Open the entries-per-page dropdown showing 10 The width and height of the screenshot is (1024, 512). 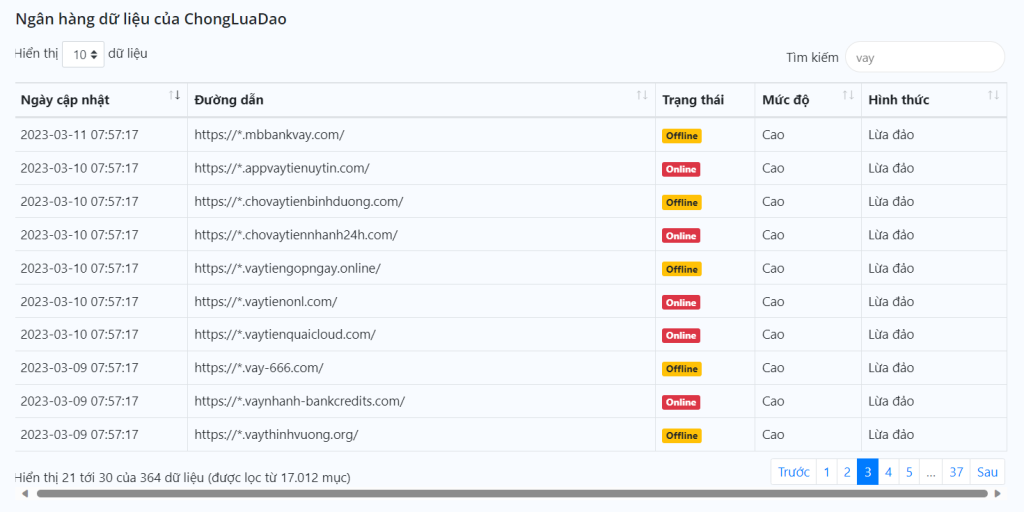[83, 55]
